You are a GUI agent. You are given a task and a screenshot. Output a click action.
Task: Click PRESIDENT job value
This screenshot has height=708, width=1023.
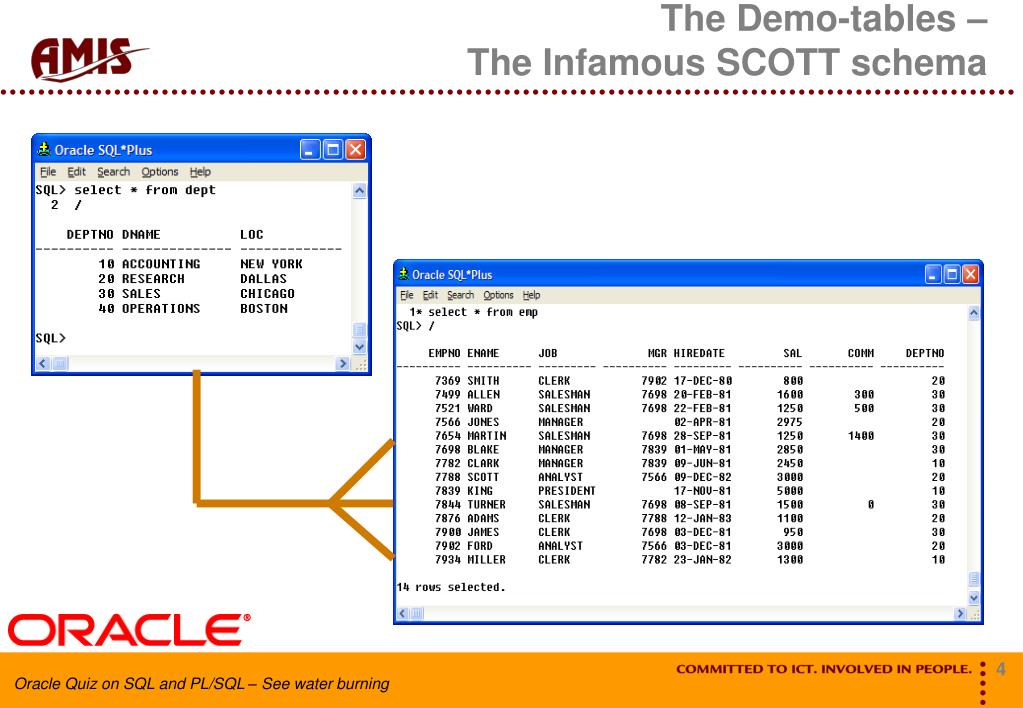(567, 491)
